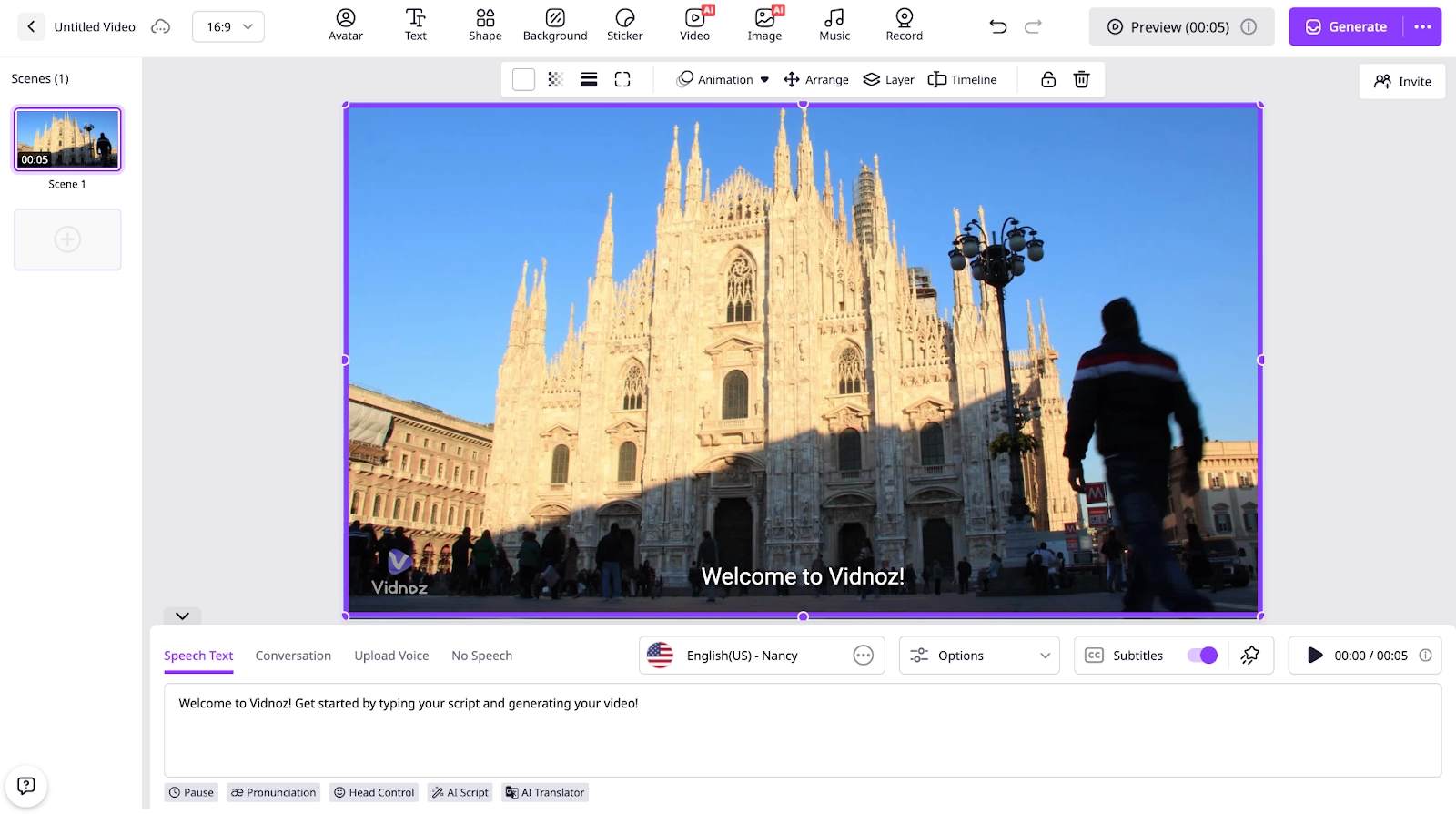Select the 'Welcome to Vidnoz!' subtitle on canvas
The height and width of the screenshot is (814, 1456).
coord(803,576)
